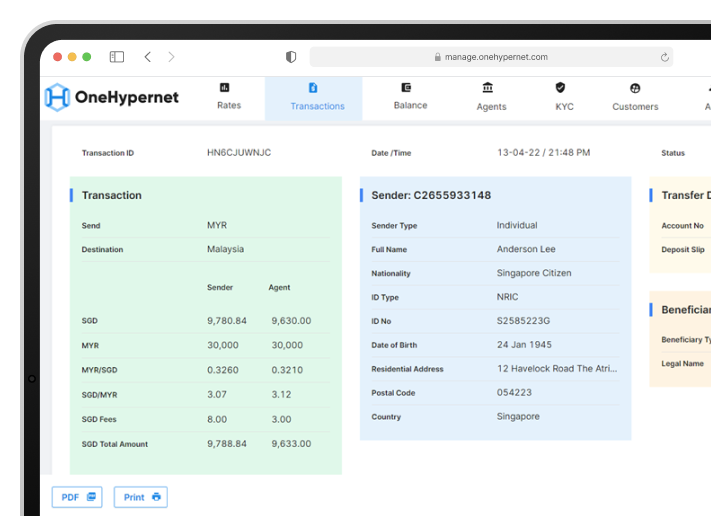Open the Customers tab
The height and width of the screenshot is (516, 711).
pyautogui.click(x=635, y=107)
